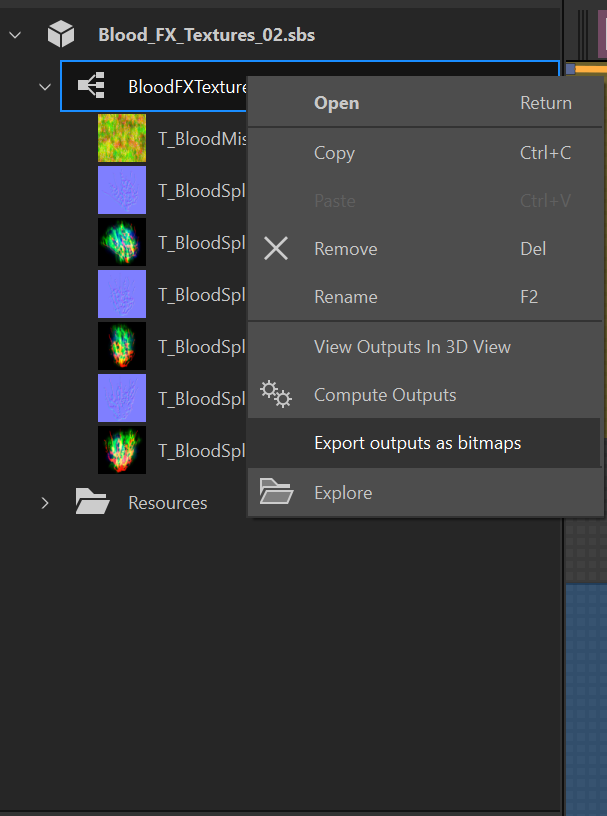
Task: Click the Resources folder icon
Action: [93, 502]
